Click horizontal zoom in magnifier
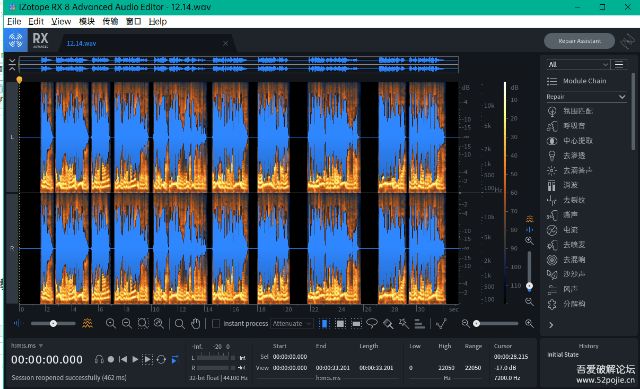Image resolution: width=640 pixels, height=389 pixels. click(529, 323)
